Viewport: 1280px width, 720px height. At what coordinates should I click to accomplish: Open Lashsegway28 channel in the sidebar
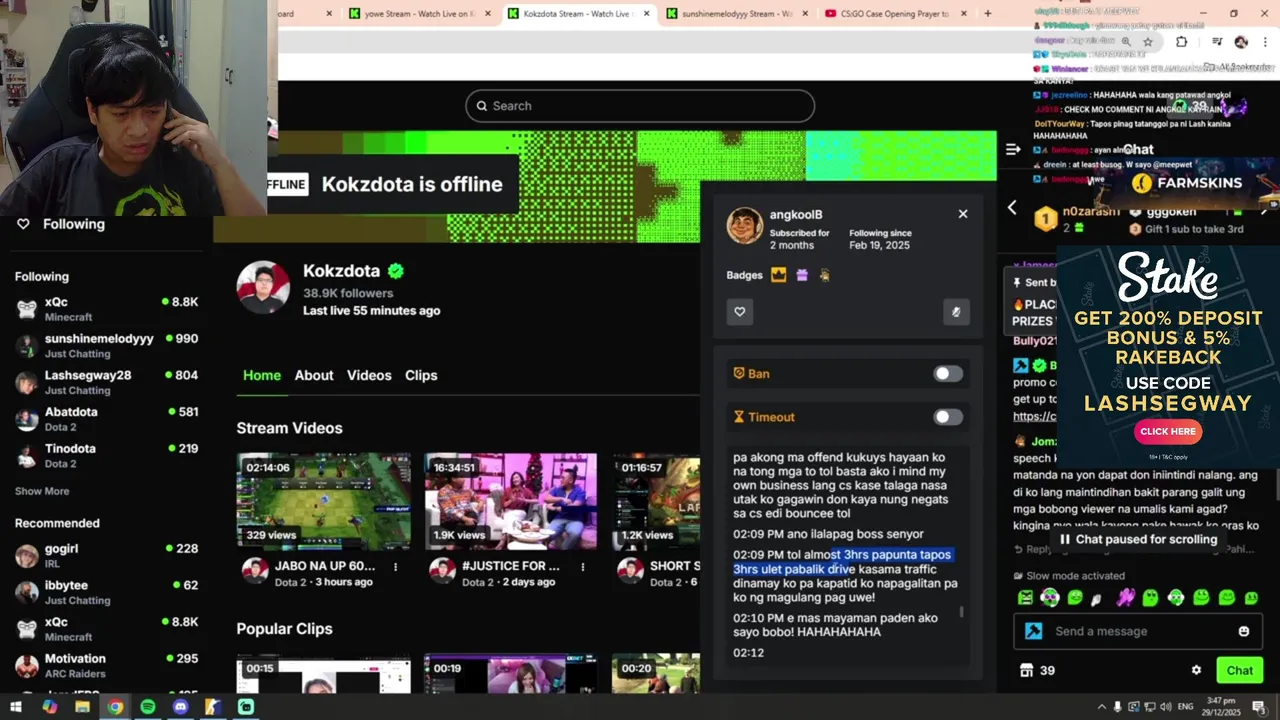pos(106,382)
